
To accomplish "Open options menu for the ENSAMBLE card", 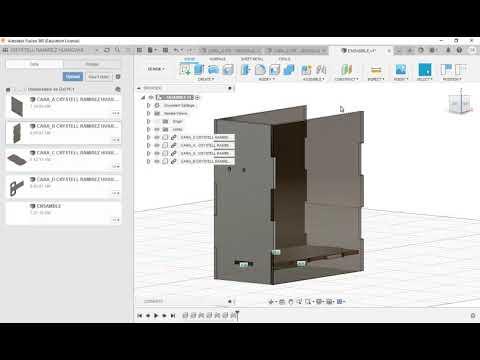I will tap(116, 220).
